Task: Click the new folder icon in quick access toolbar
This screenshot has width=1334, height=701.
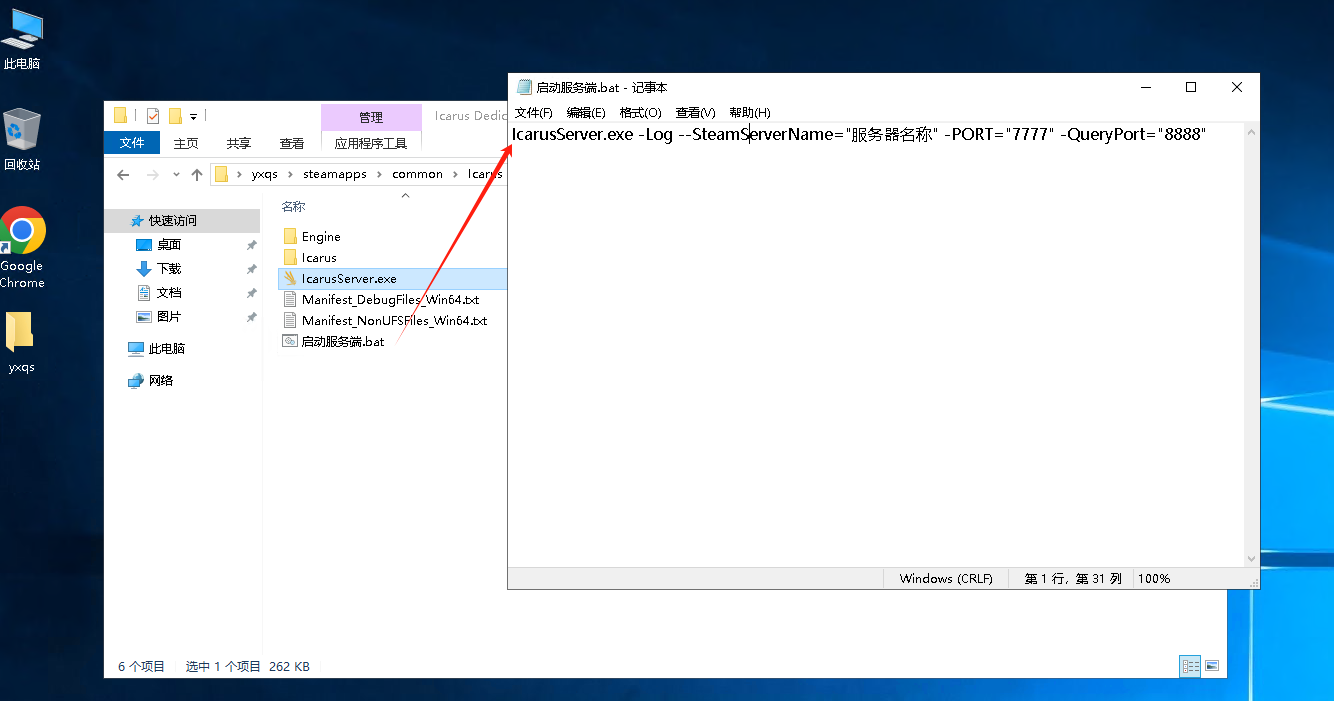Action: (175, 116)
